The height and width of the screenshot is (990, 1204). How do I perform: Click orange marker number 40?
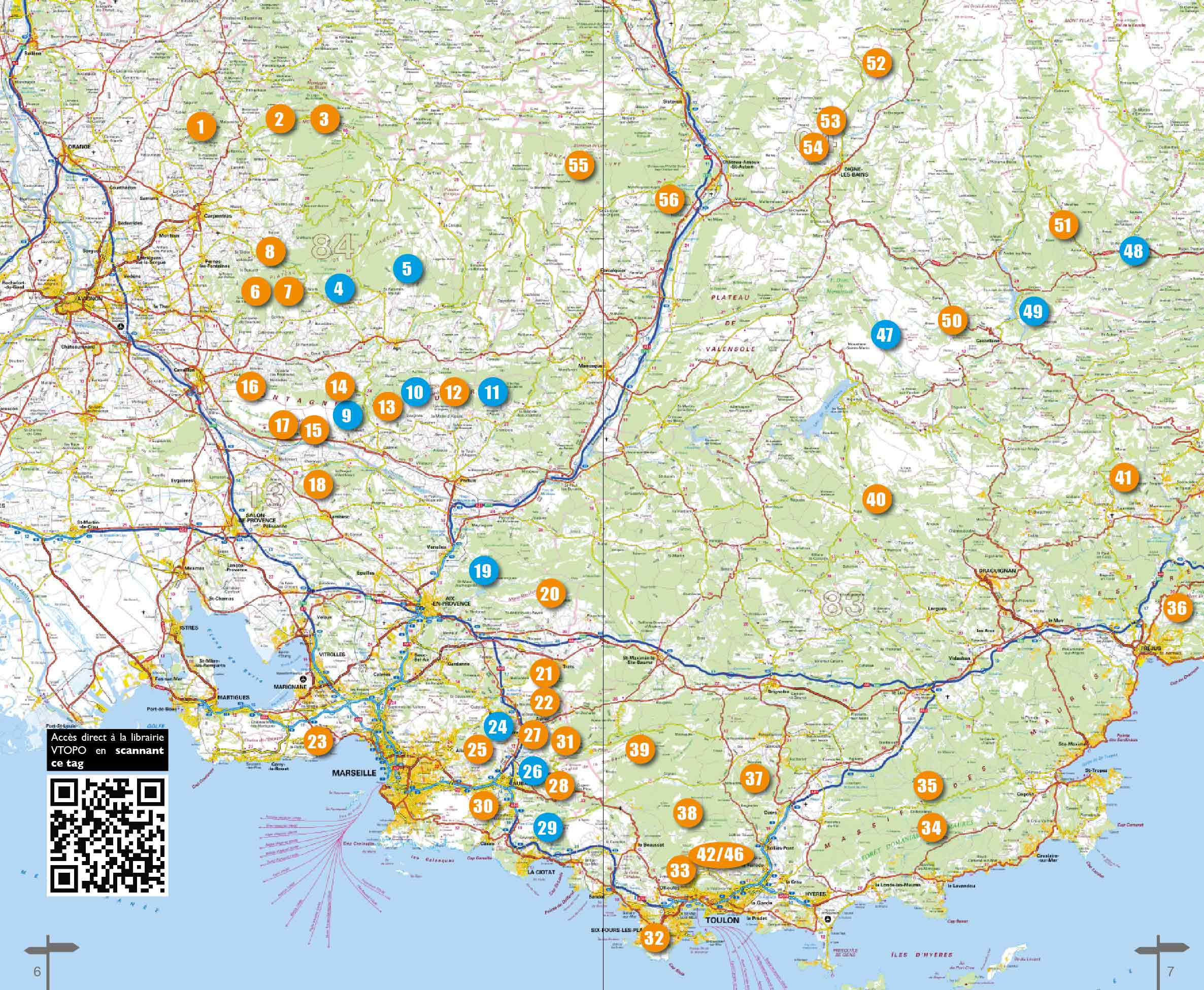pos(876,500)
